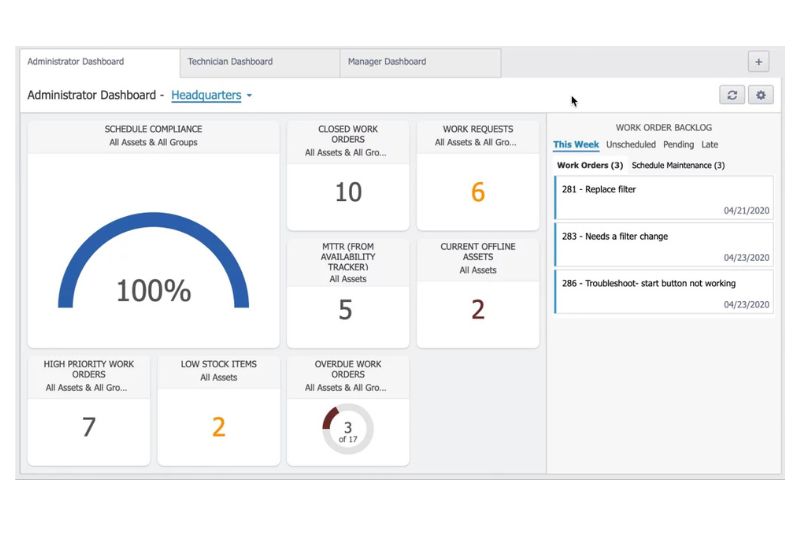Open Current Offline Assets count 2
Viewport: 800px width, 533px height.
tap(478, 310)
